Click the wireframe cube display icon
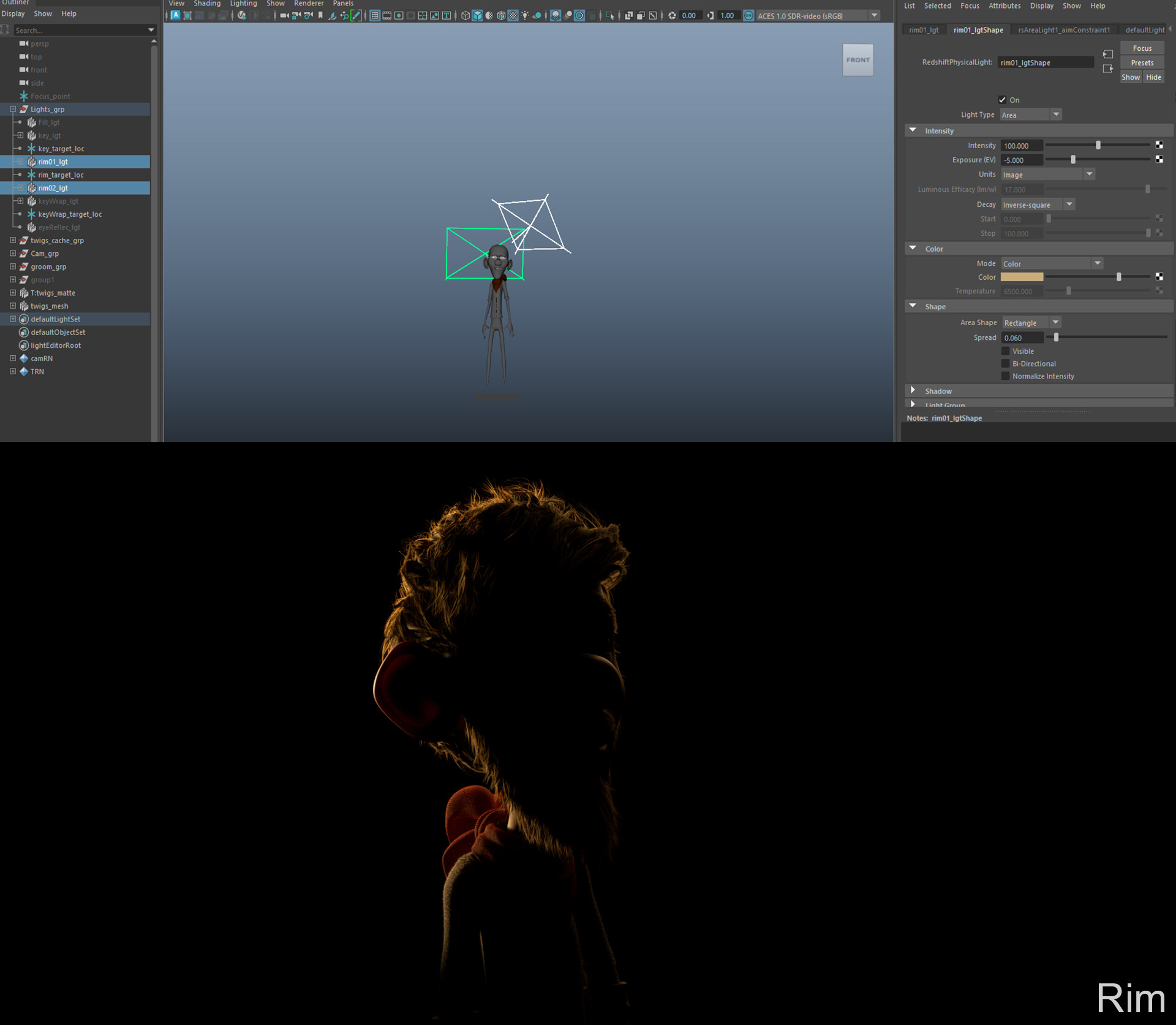This screenshot has width=1176, height=1025. [466, 16]
